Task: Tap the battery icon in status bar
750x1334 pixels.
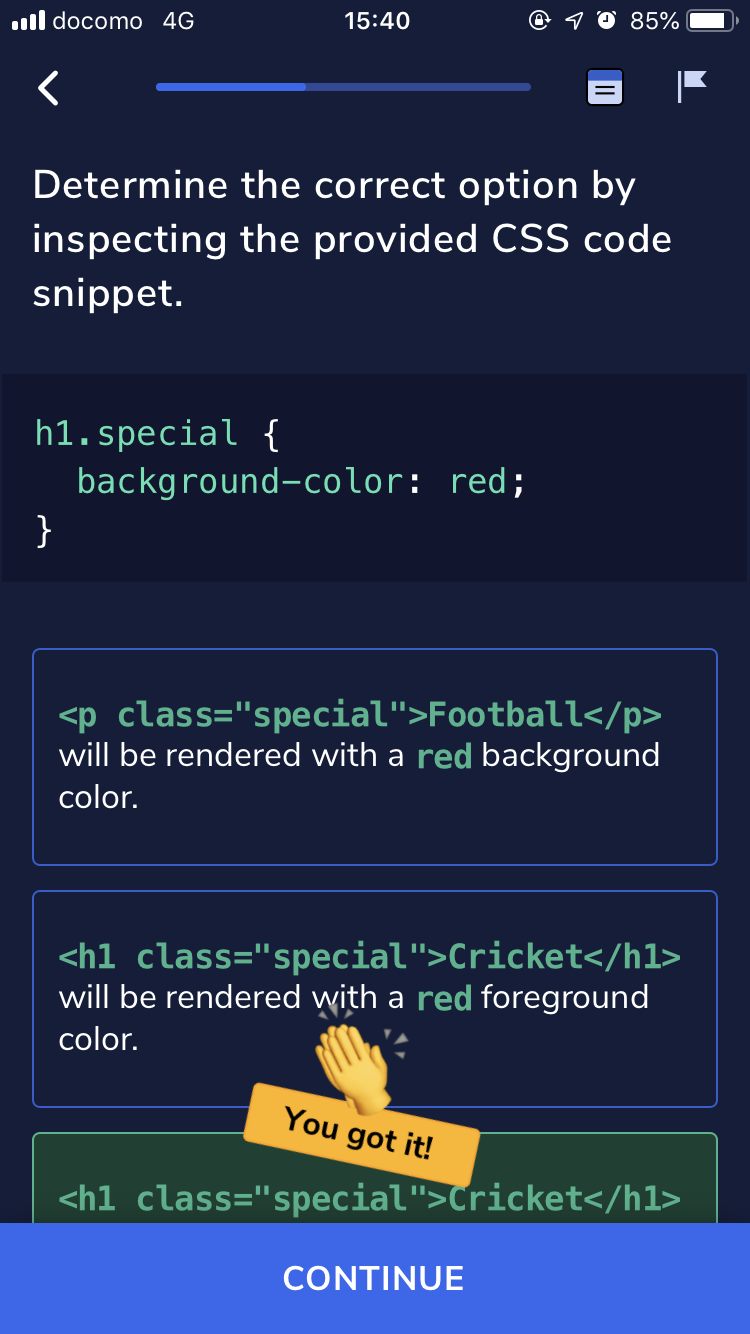Action: tap(714, 21)
